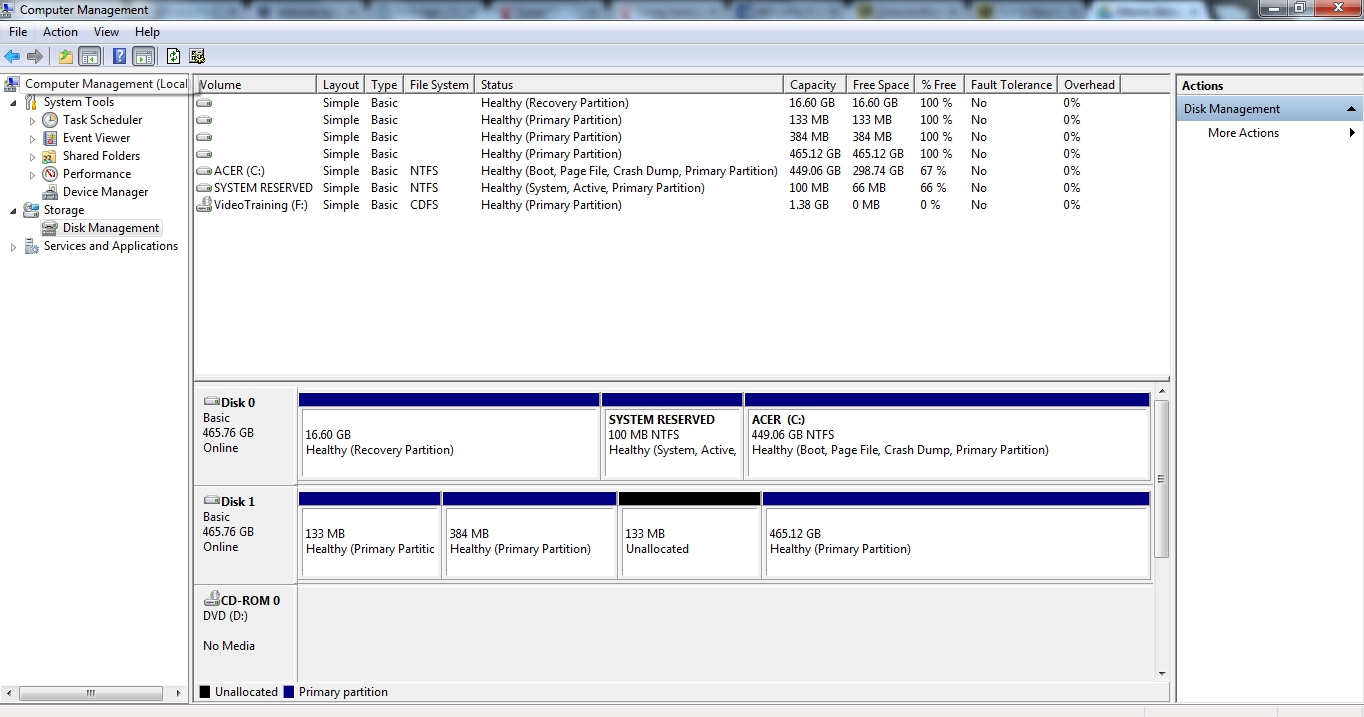
Task: Click the Performance gauge icon in tree
Action: 50,174
